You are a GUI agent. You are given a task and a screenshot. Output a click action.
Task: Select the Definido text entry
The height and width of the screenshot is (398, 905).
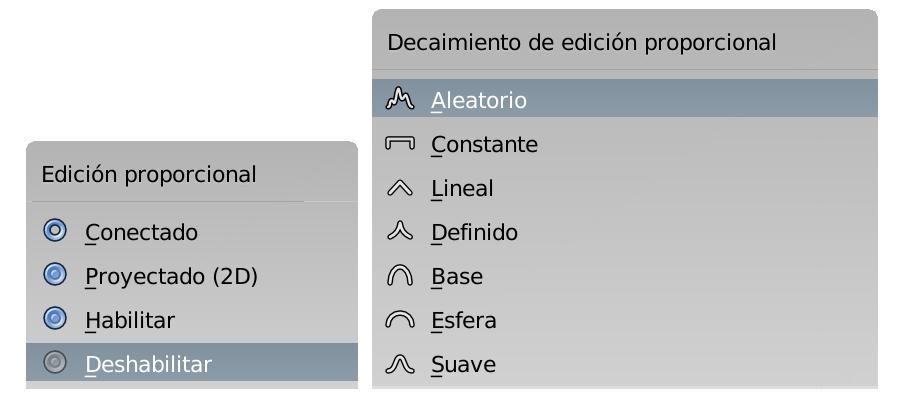(474, 232)
